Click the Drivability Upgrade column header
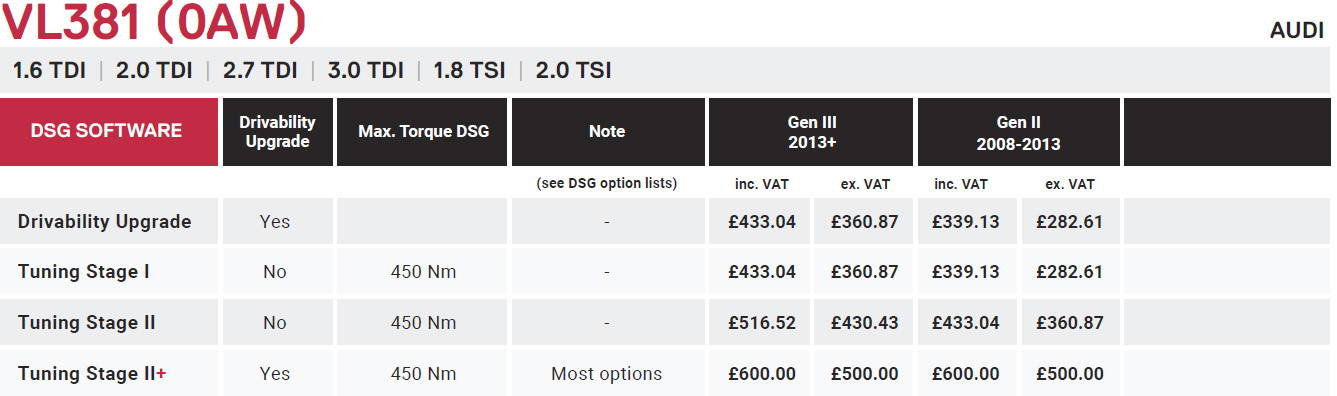The width and height of the screenshot is (1337, 396). 277,131
